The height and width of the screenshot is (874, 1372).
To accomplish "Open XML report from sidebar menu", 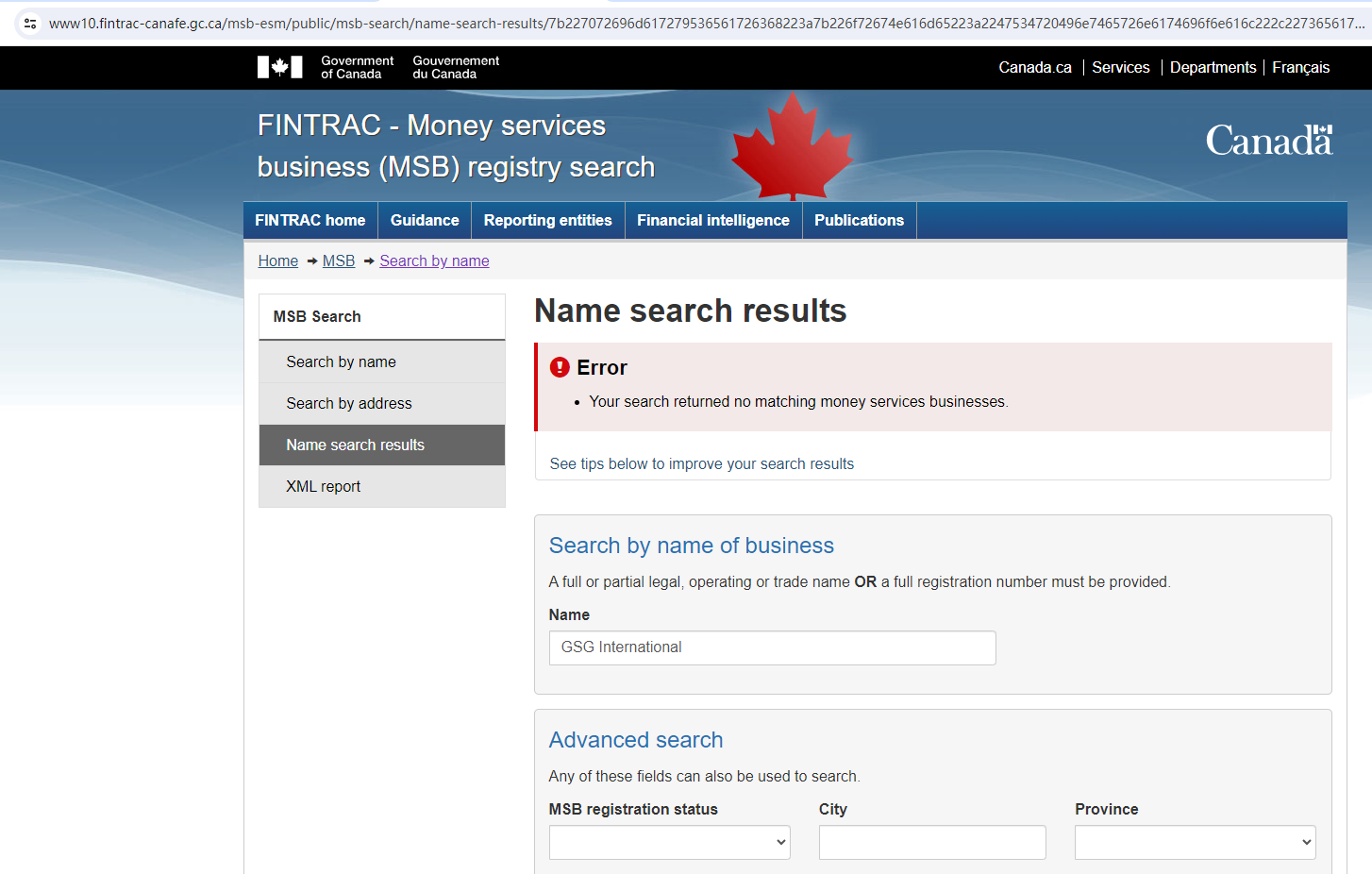I will [x=324, y=486].
